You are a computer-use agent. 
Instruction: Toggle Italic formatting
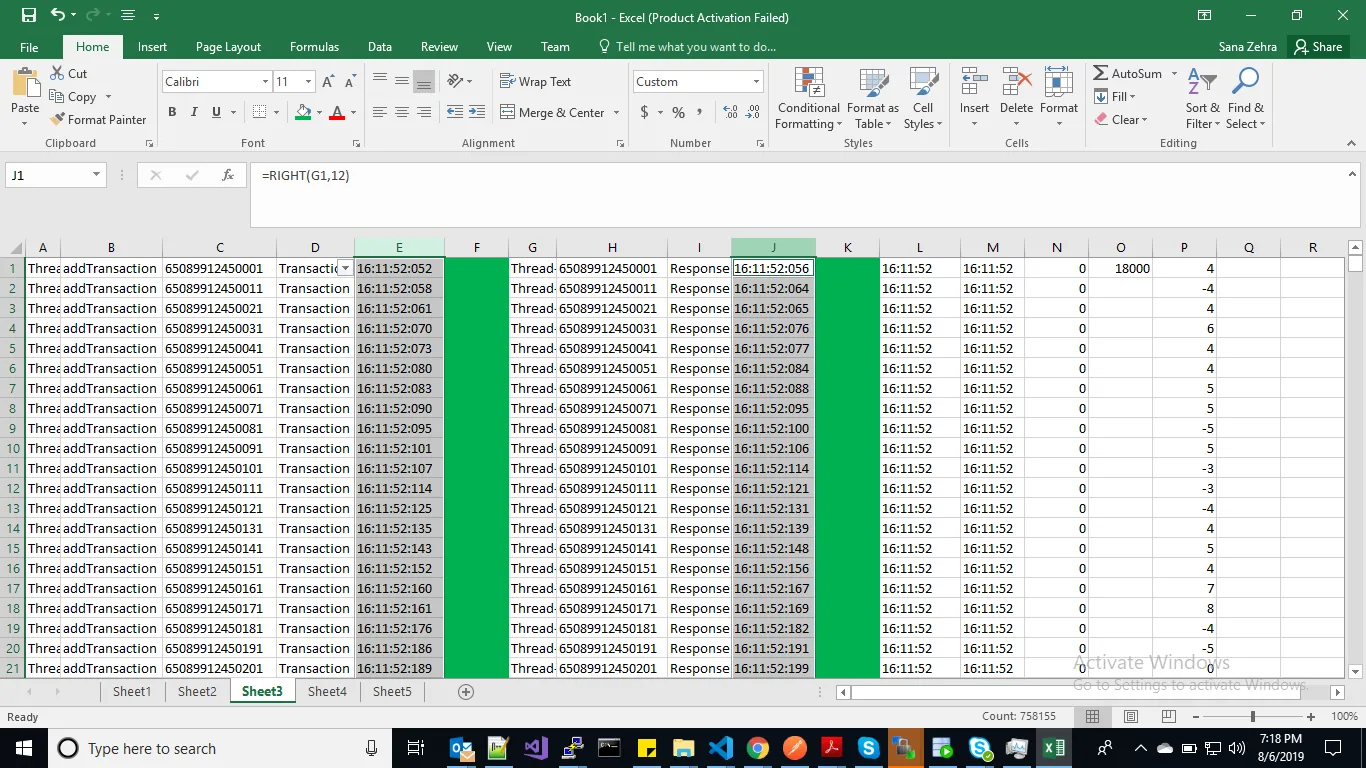pos(194,113)
